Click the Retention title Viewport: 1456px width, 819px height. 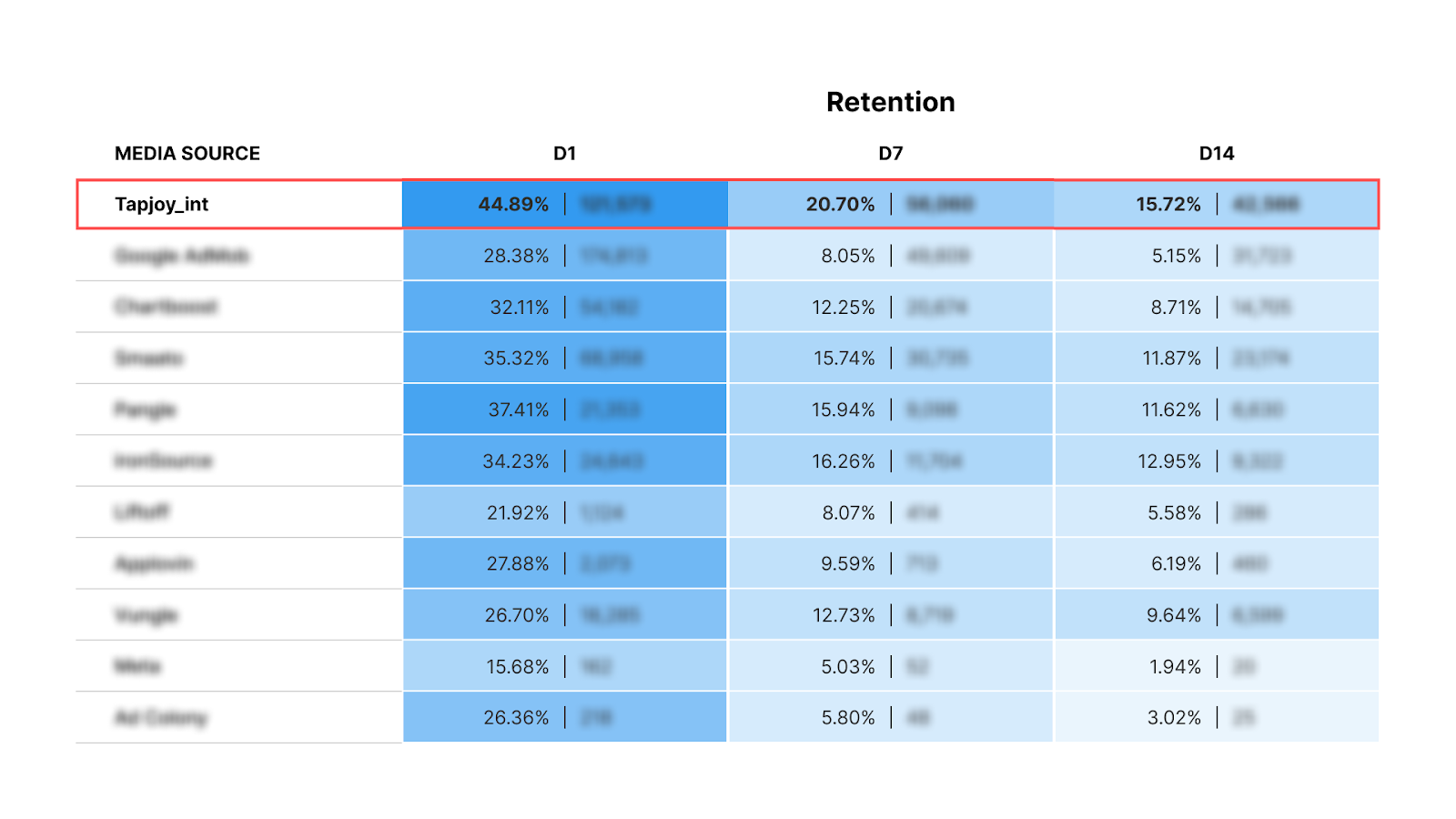[890, 102]
